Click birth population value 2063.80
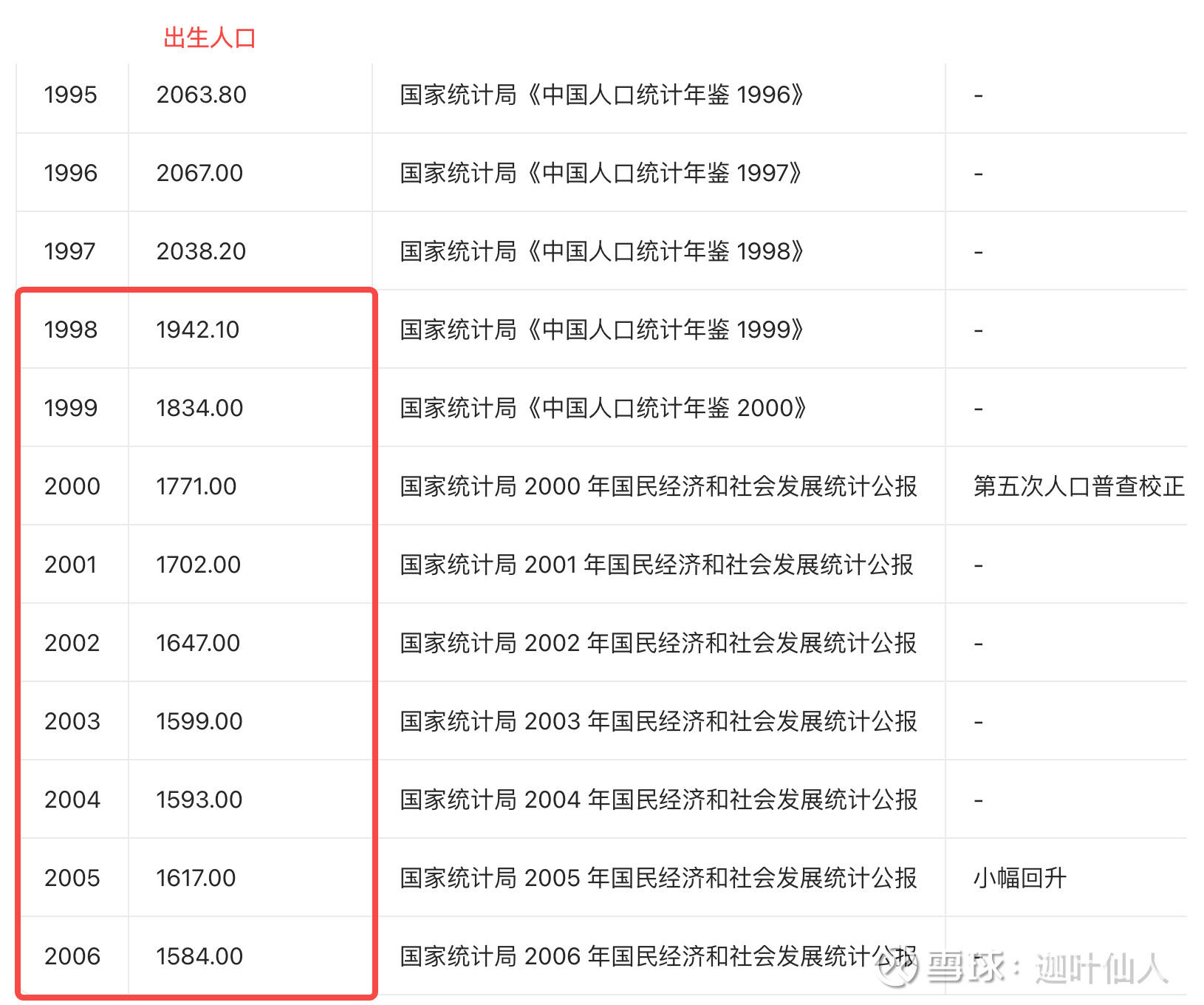 (201, 95)
